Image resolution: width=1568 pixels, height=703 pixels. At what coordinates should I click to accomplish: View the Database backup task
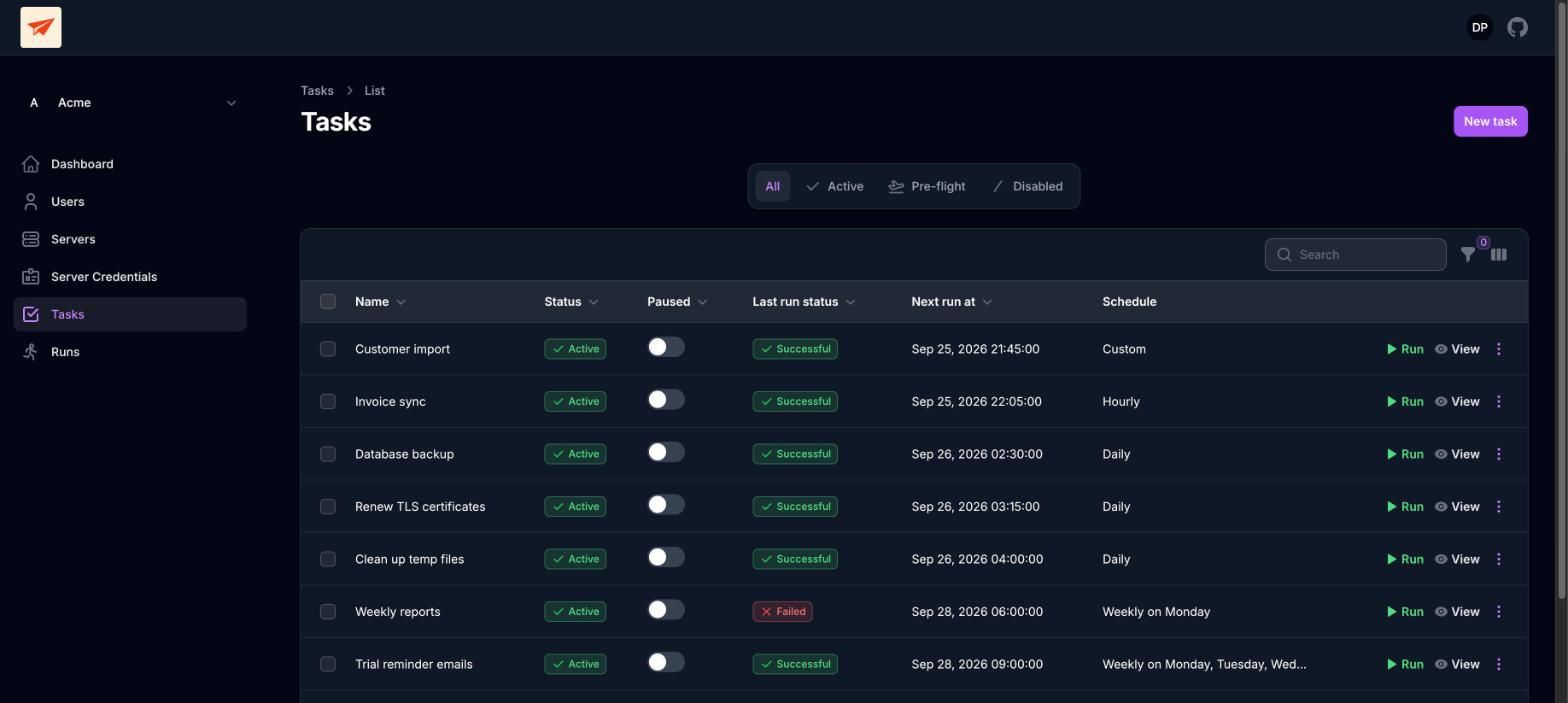coord(1457,454)
